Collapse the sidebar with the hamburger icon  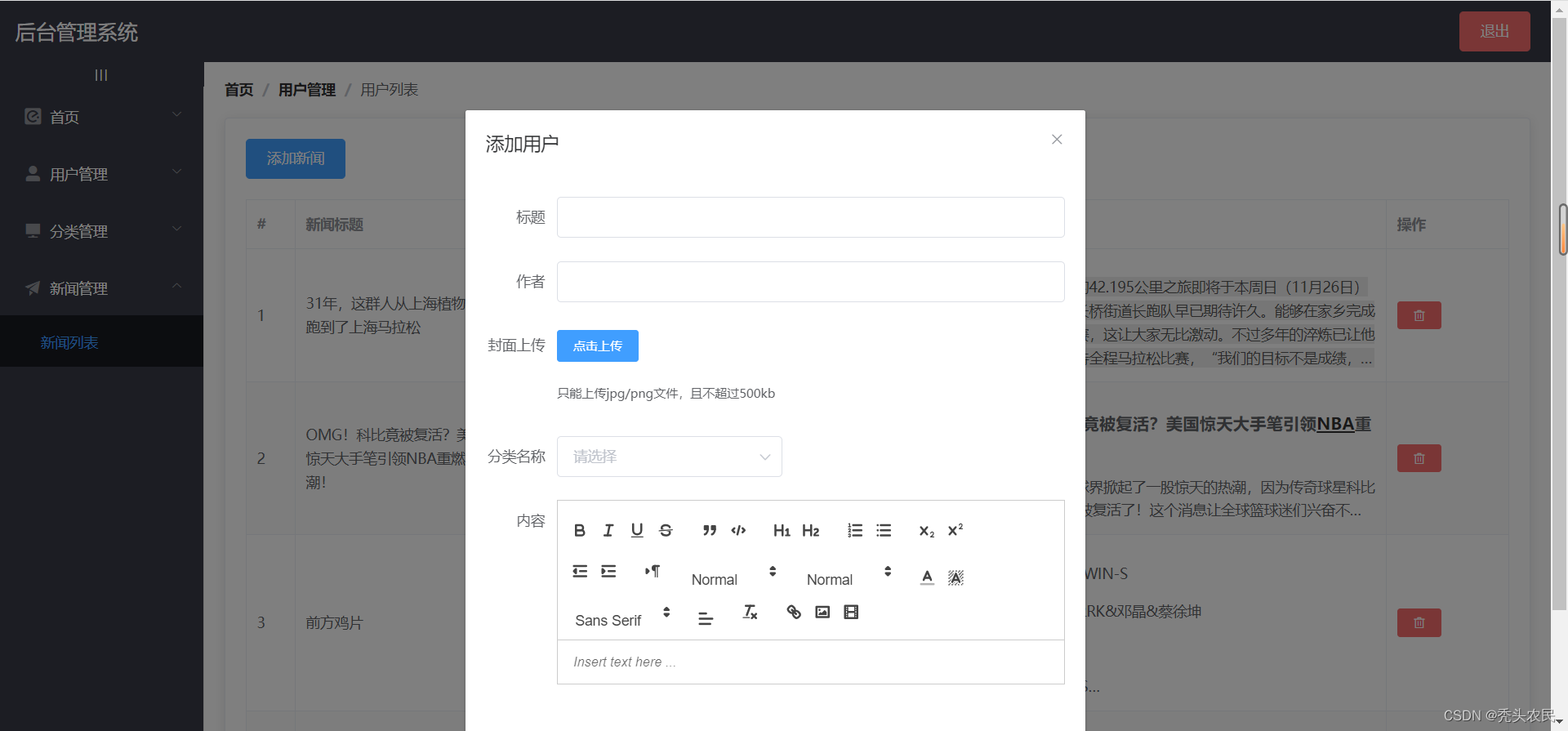coord(101,75)
